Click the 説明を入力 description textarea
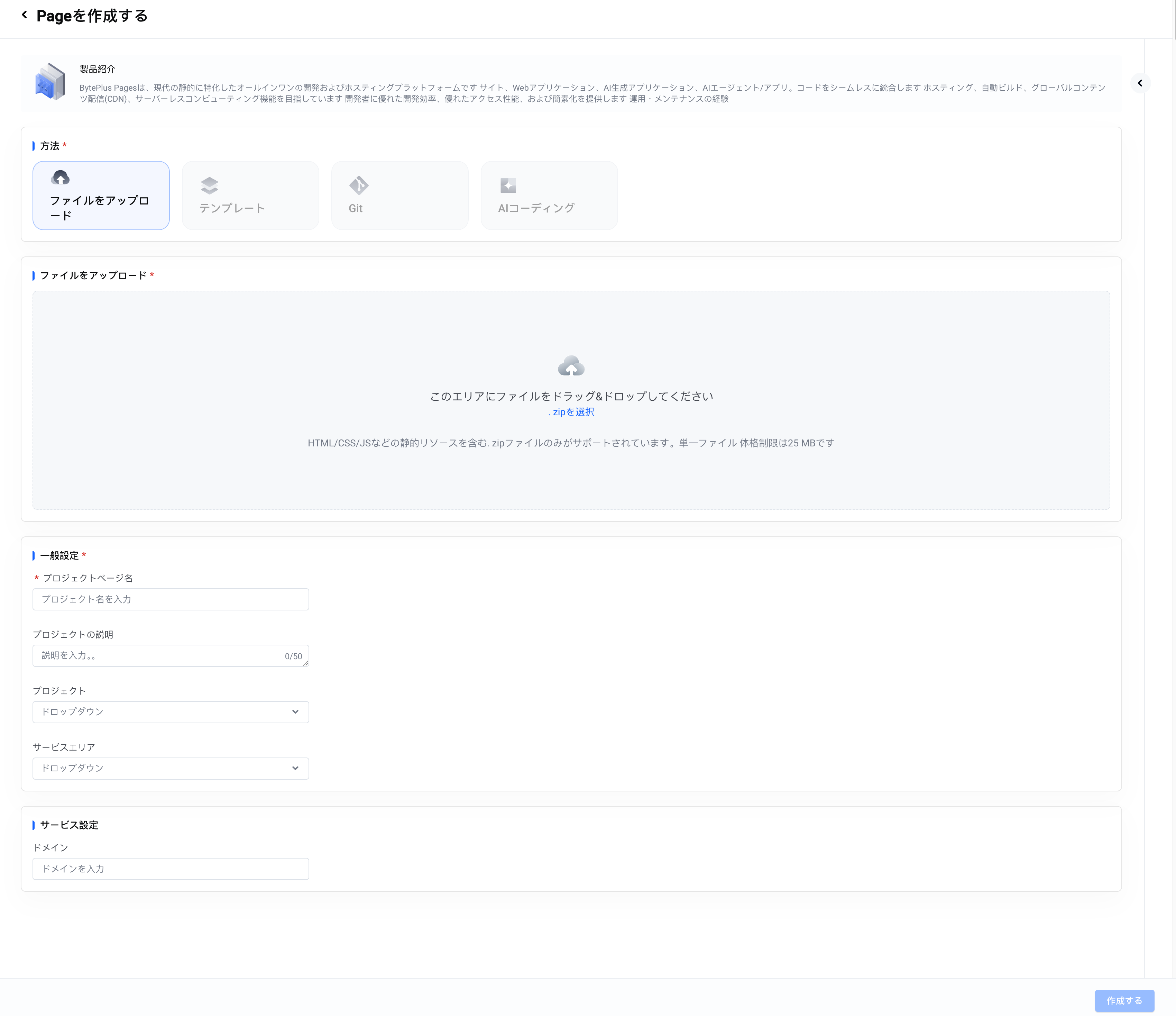This screenshot has width=1176, height=1016. [159, 656]
